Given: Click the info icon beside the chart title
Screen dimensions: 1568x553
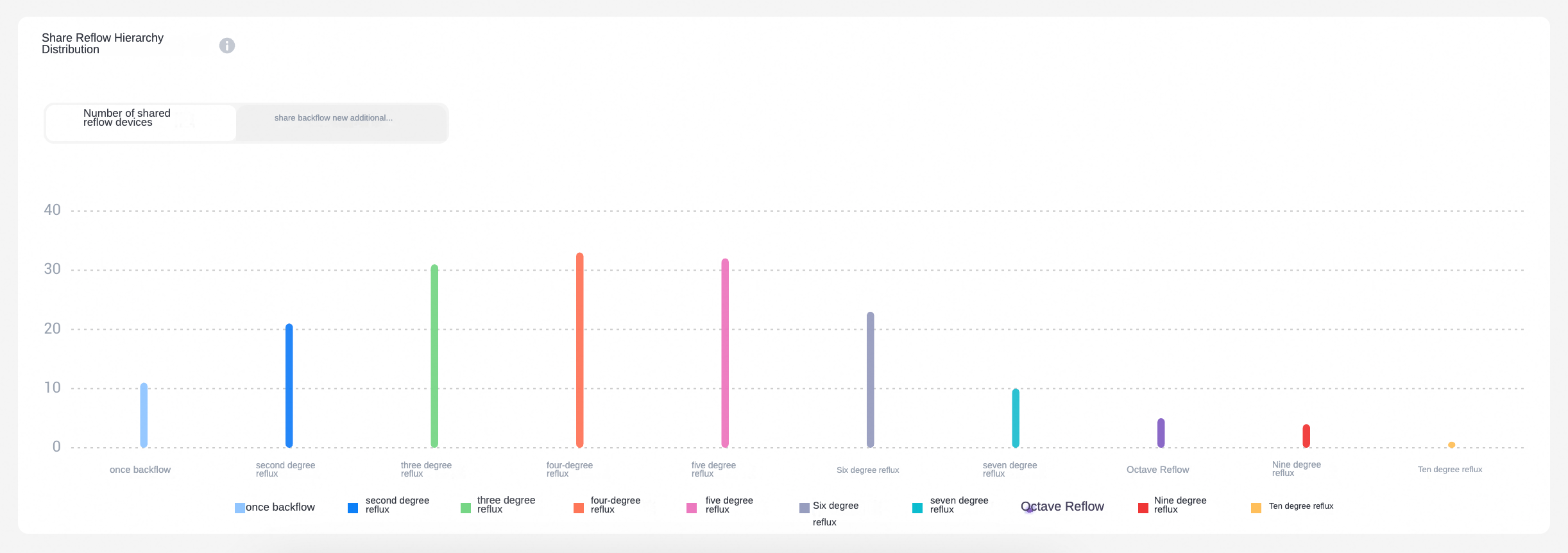Looking at the screenshot, I should [227, 46].
